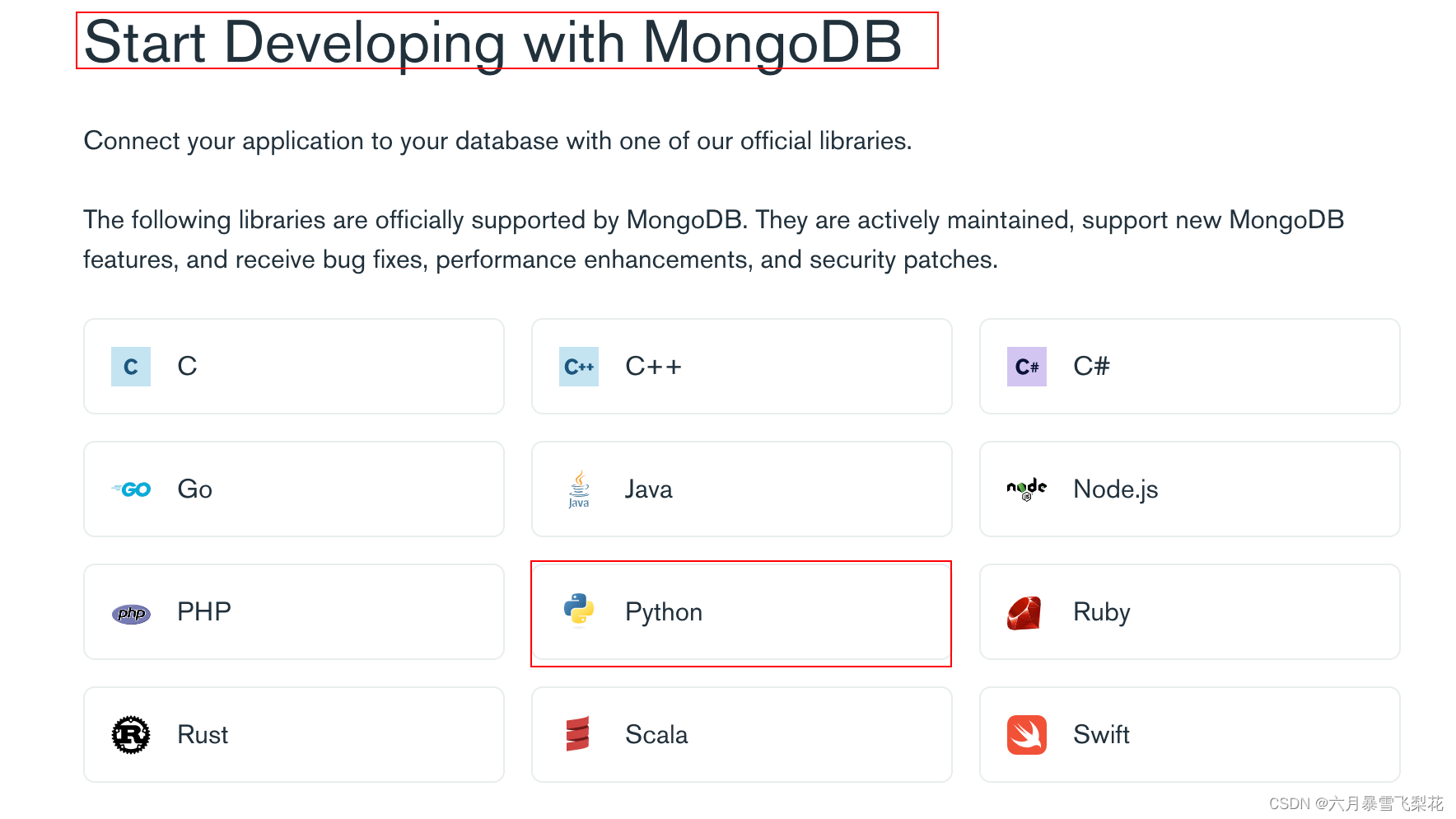Select the Go library label
Screen dimensions: 1456x819
(x=195, y=489)
